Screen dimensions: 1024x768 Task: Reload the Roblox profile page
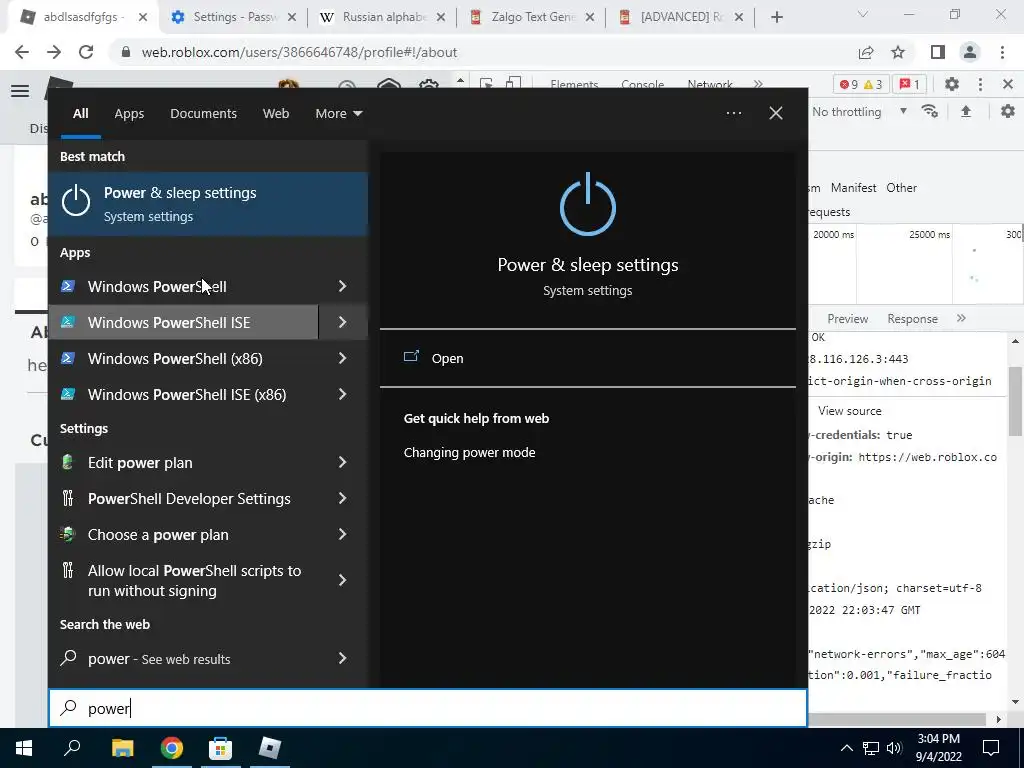click(x=86, y=52)
